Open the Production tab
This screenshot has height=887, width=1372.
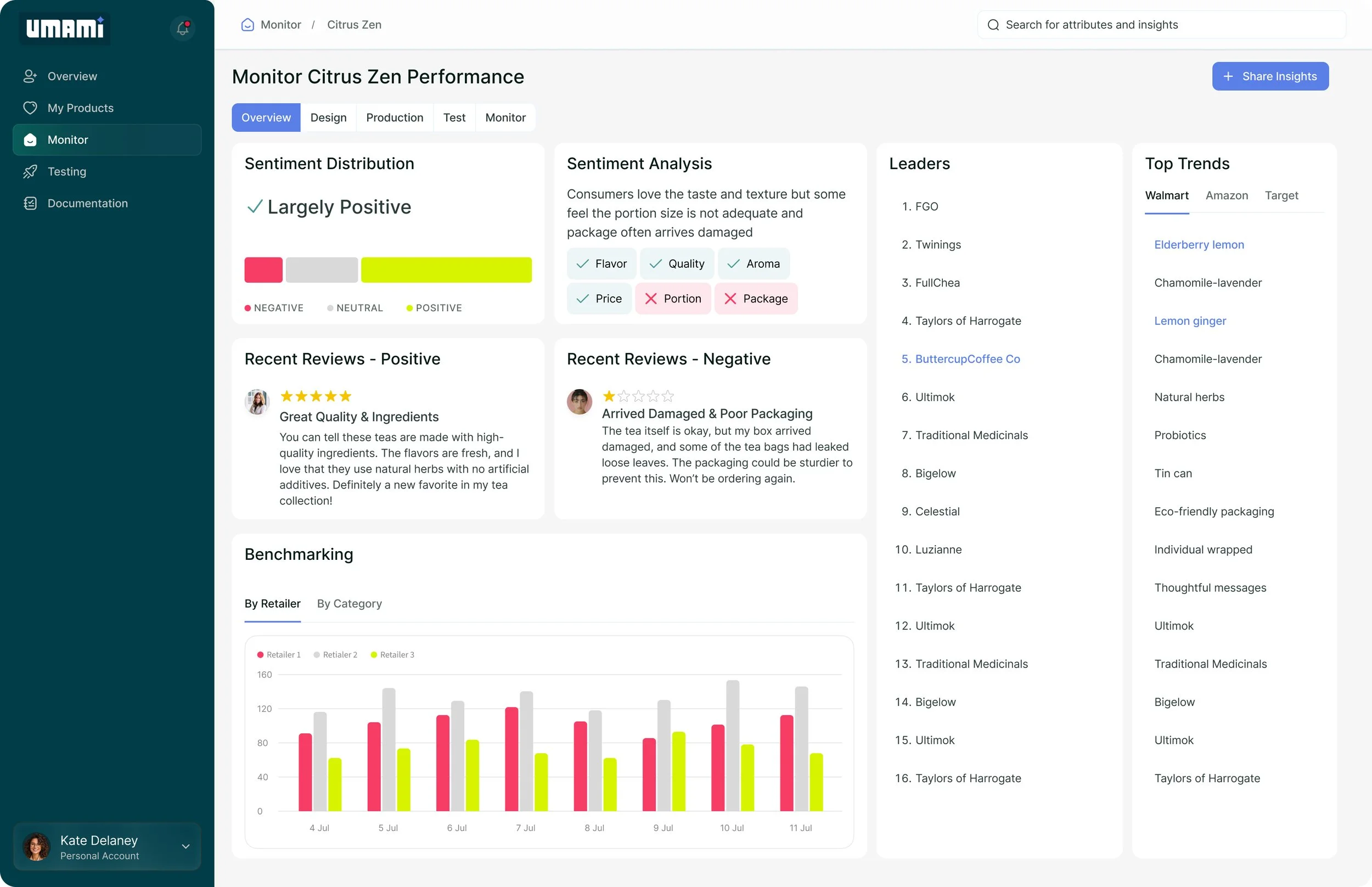point(395,117)
